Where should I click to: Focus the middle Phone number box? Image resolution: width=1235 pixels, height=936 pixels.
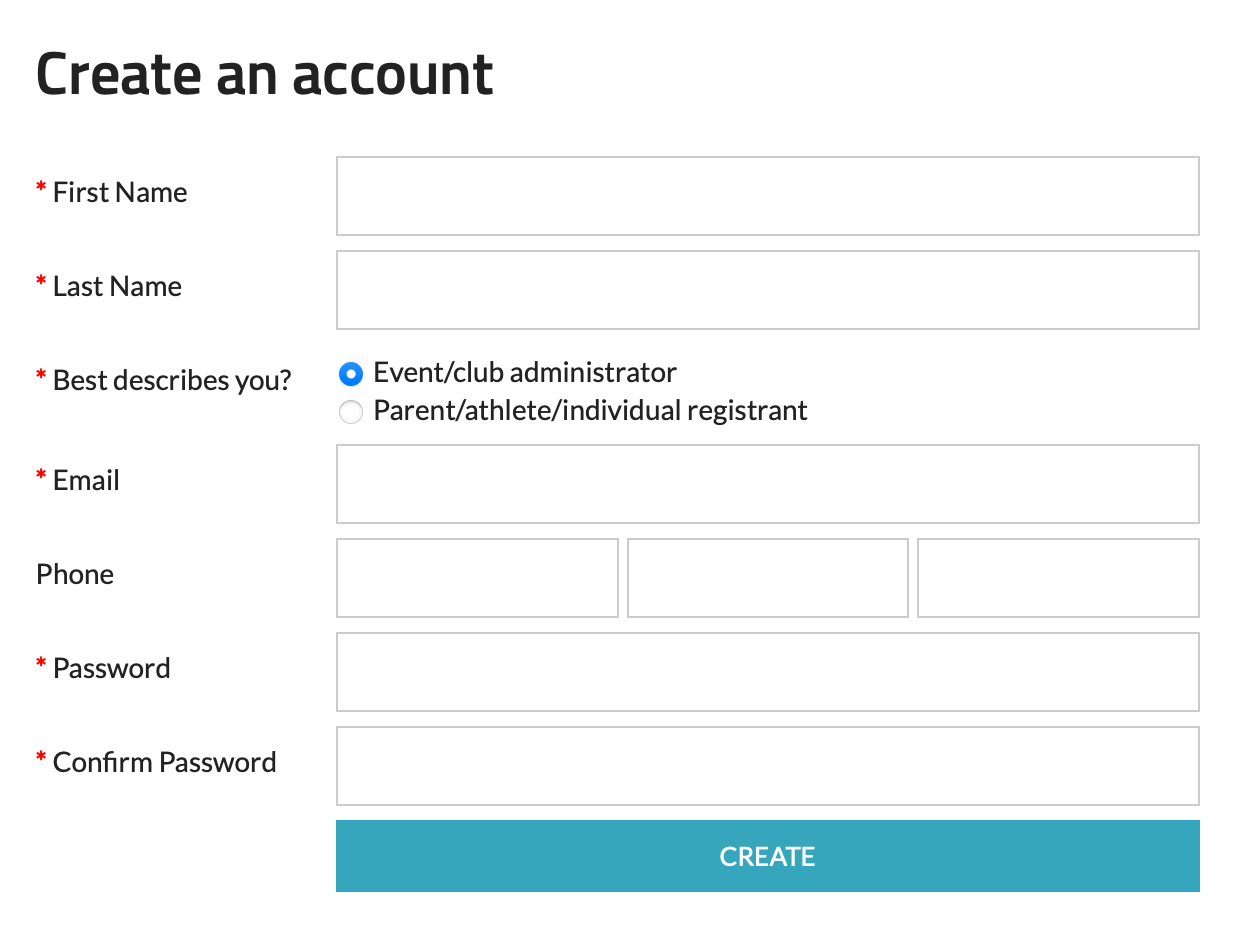tap(767, 578)
